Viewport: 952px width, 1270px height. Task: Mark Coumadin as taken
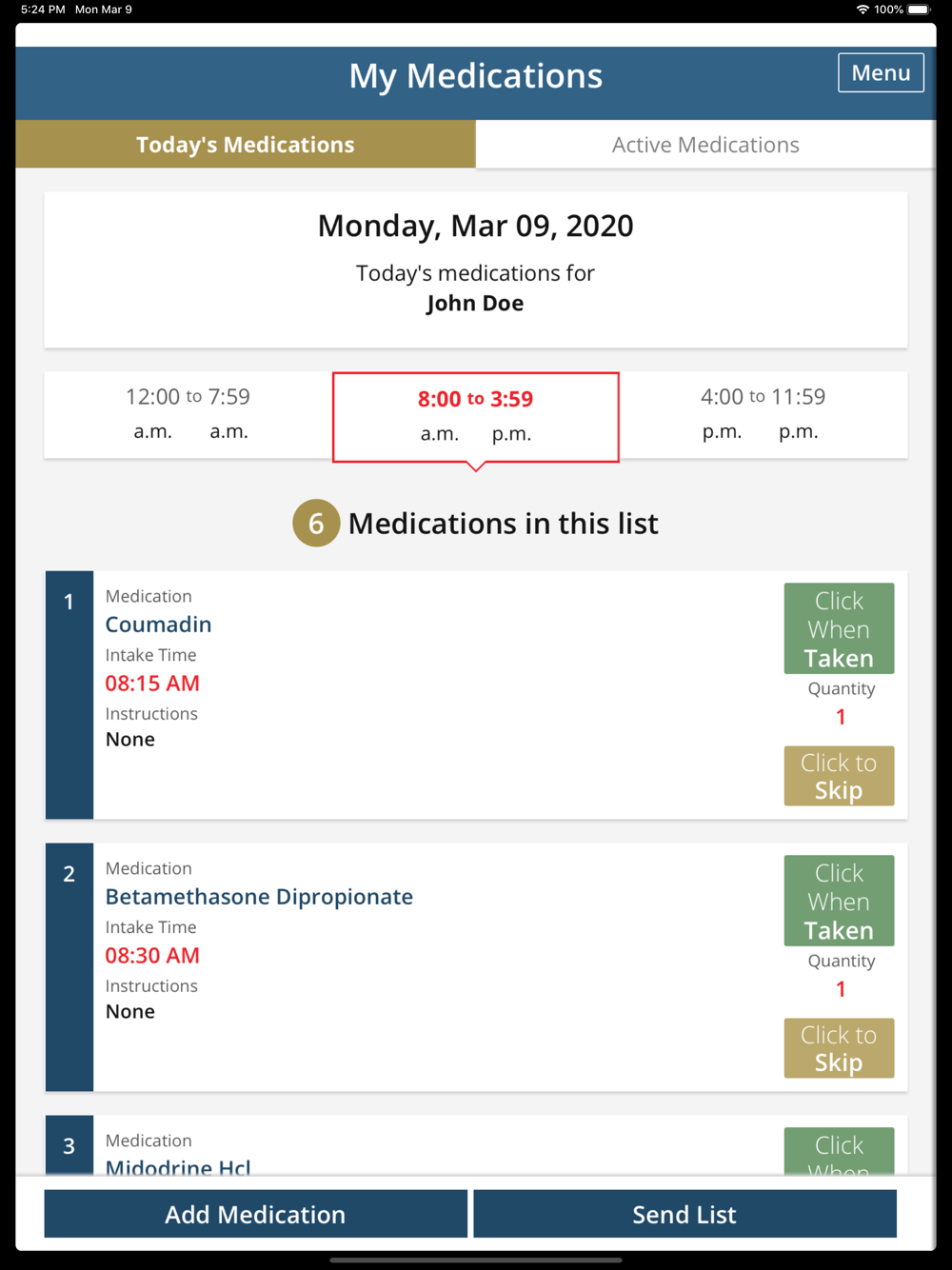839,628
